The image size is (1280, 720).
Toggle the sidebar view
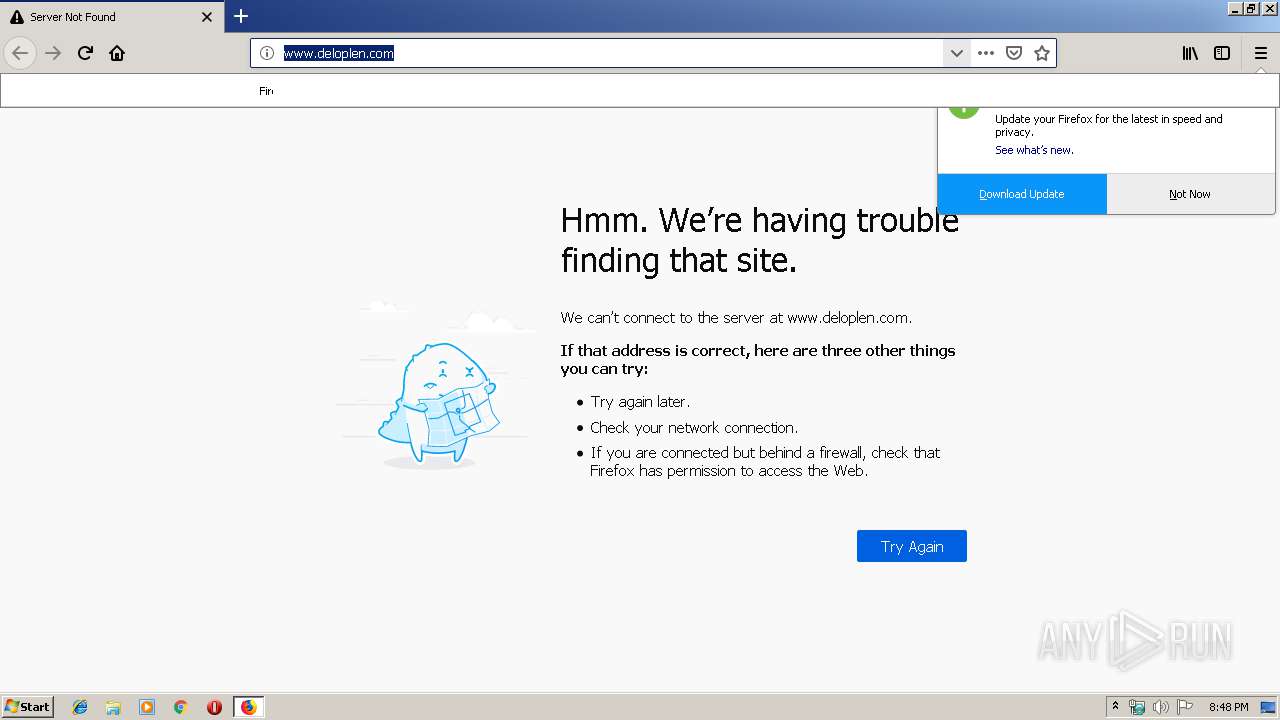[x=1222, y=53]
